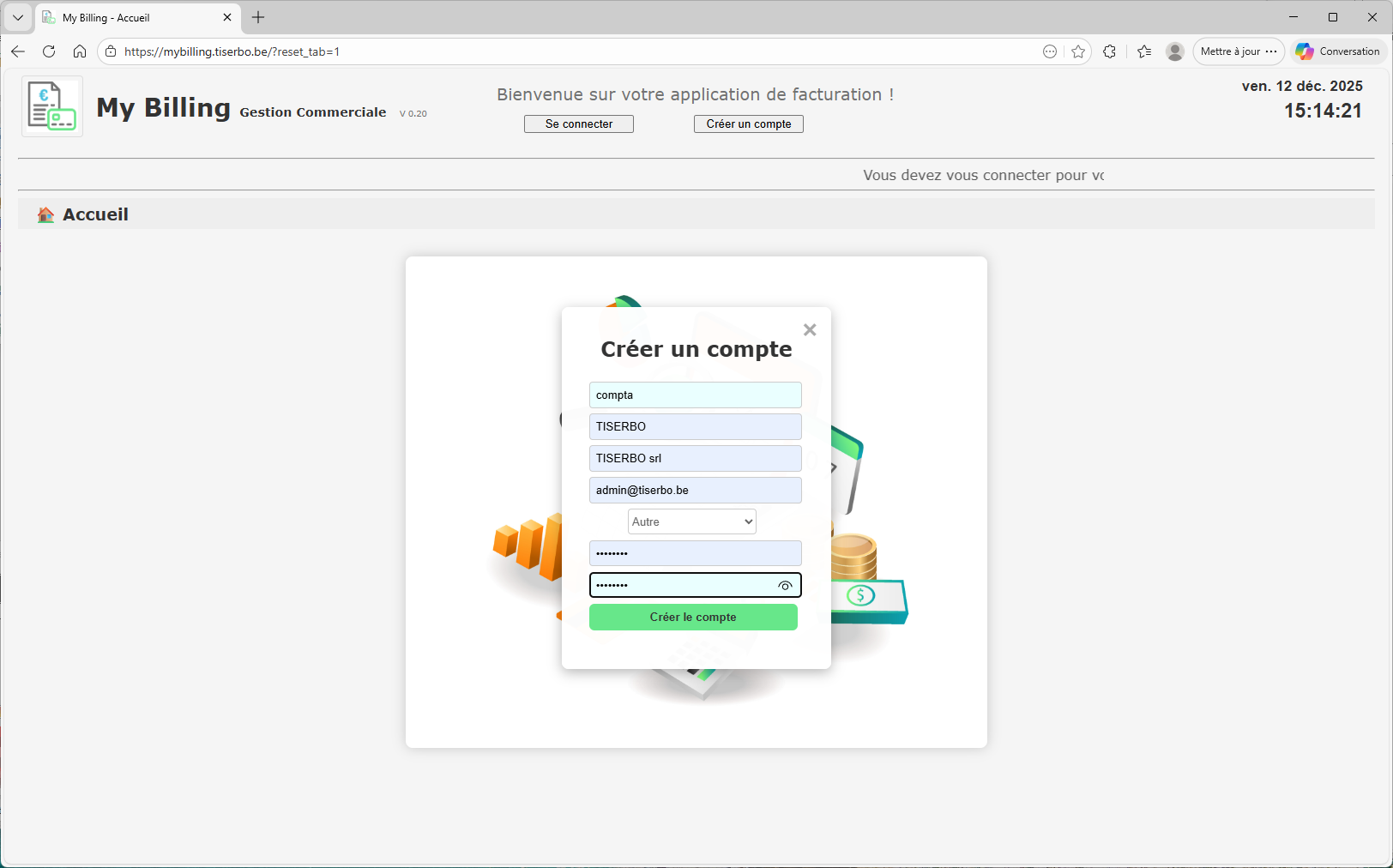Click the My Billing logo icon

[51, 105]
